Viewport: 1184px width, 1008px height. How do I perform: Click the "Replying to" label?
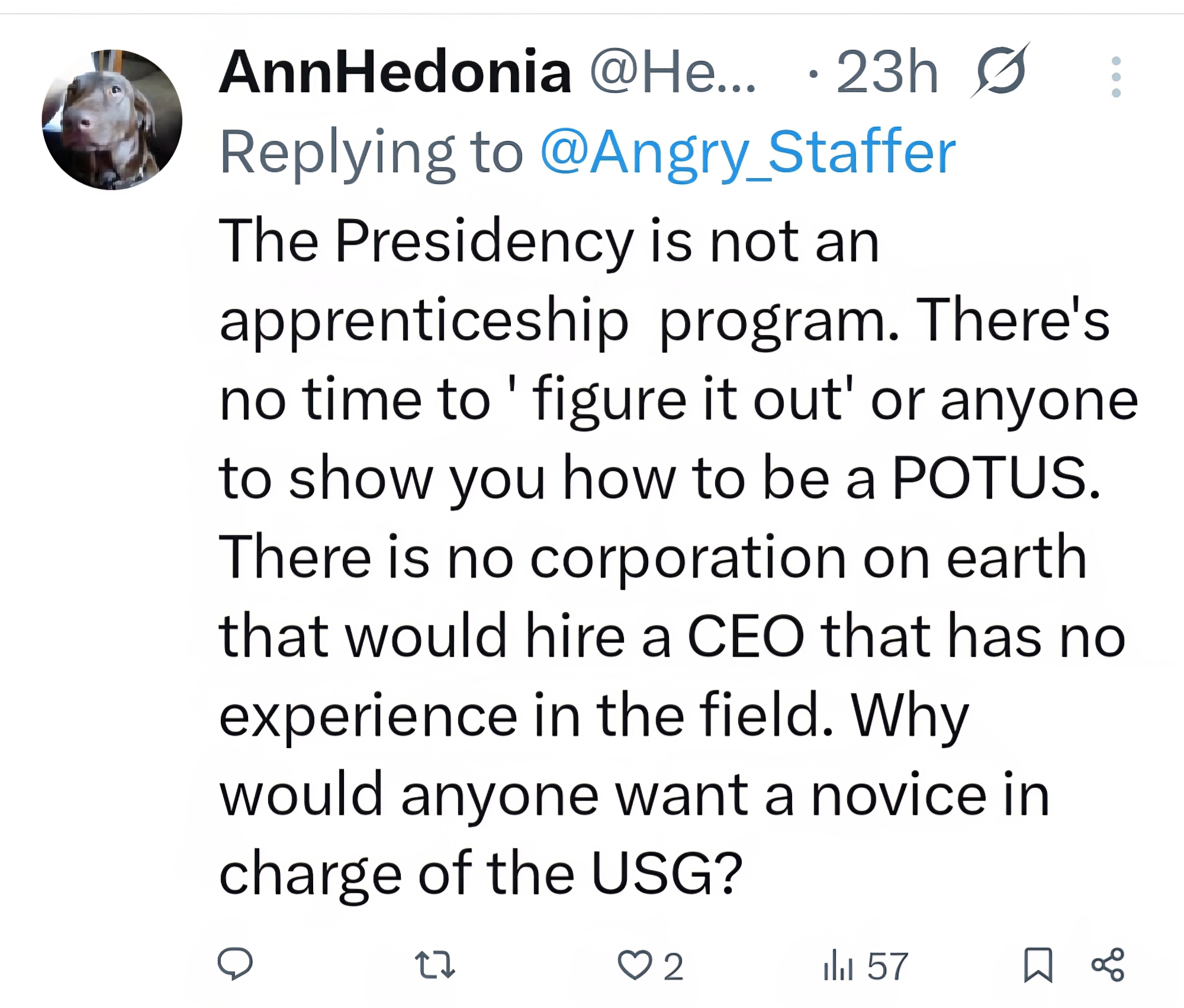(371, 153)
